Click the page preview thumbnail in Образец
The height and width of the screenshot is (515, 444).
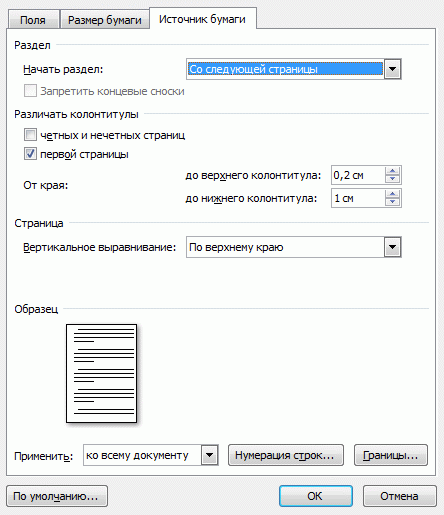(102, 373)
